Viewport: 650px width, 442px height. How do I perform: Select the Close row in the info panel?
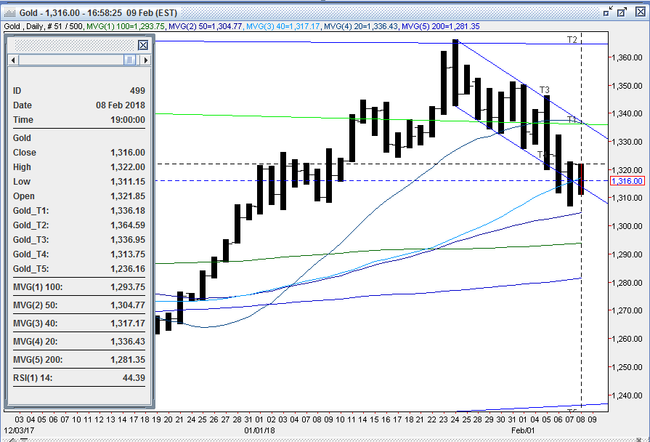(x=79, y=153)
